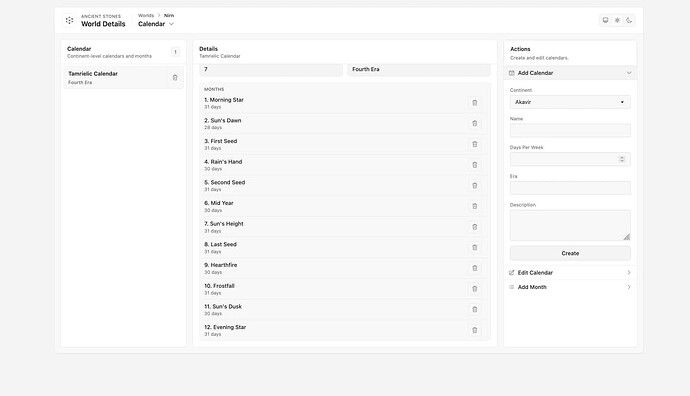The image size is (690, 396).
Task: Delete the Morning Star month
Action: tap(474, 103)
